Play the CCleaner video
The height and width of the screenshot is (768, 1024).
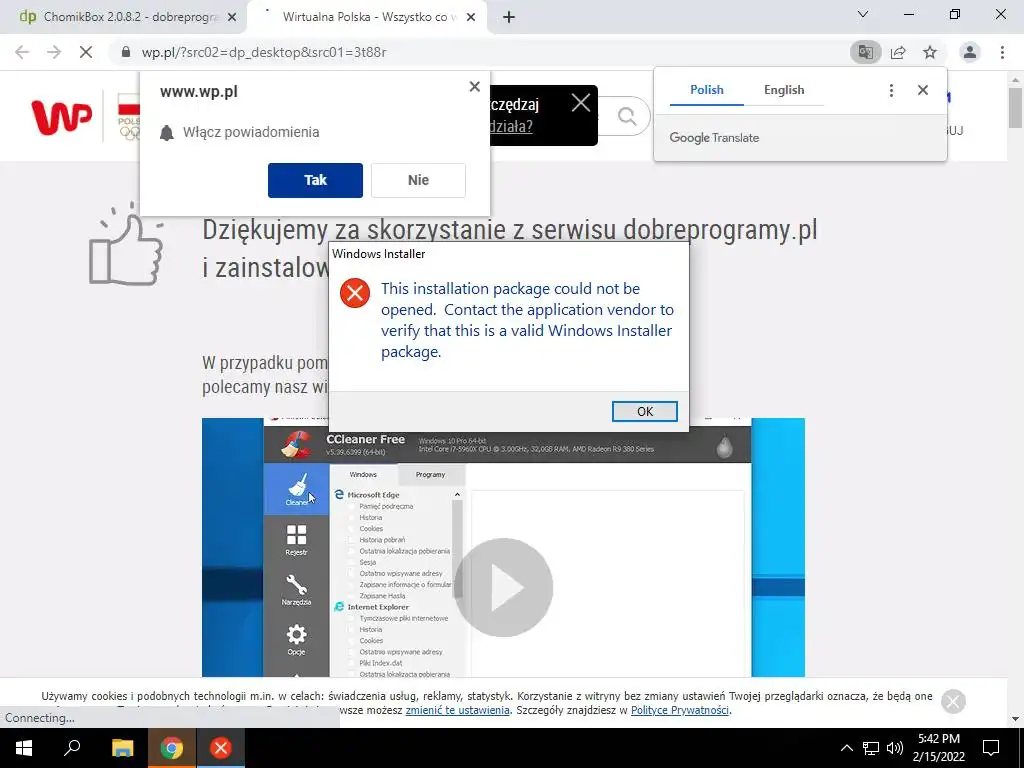coord(504,587)
